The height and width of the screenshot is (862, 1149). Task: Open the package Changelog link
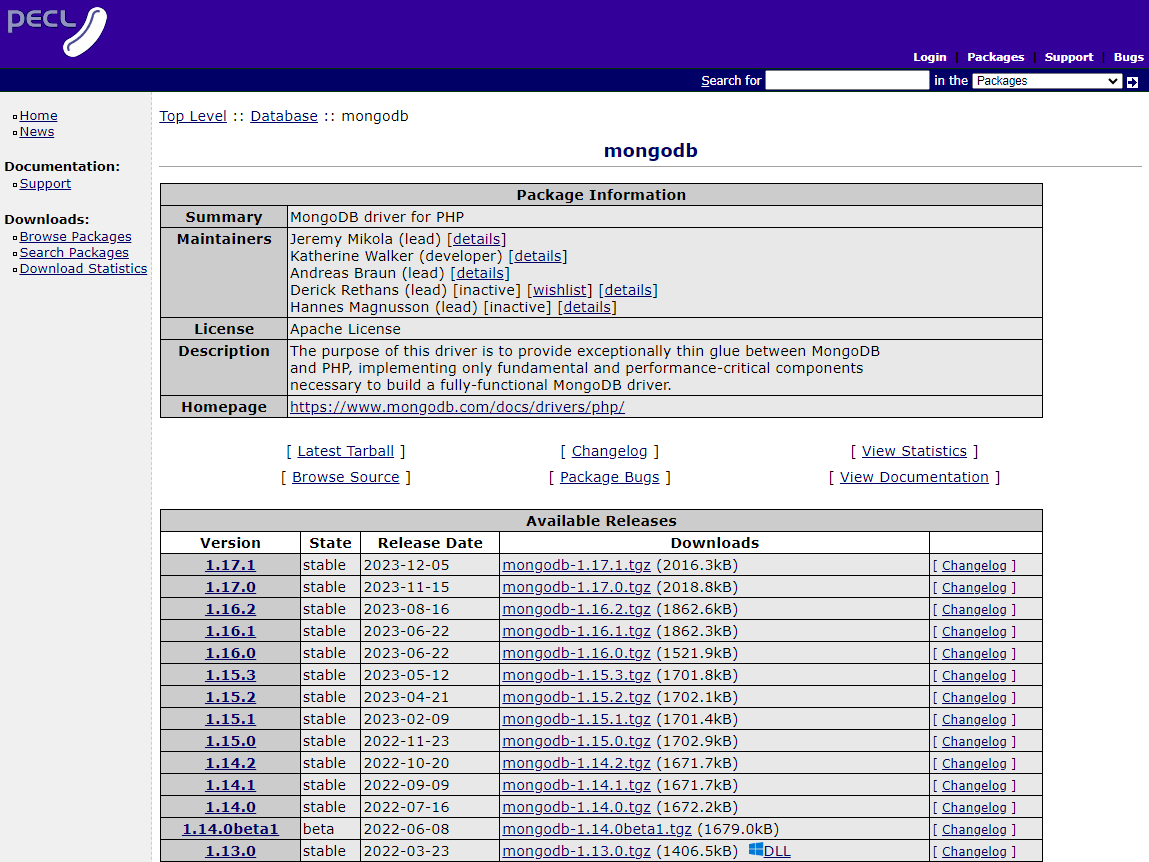pos(610,452)
